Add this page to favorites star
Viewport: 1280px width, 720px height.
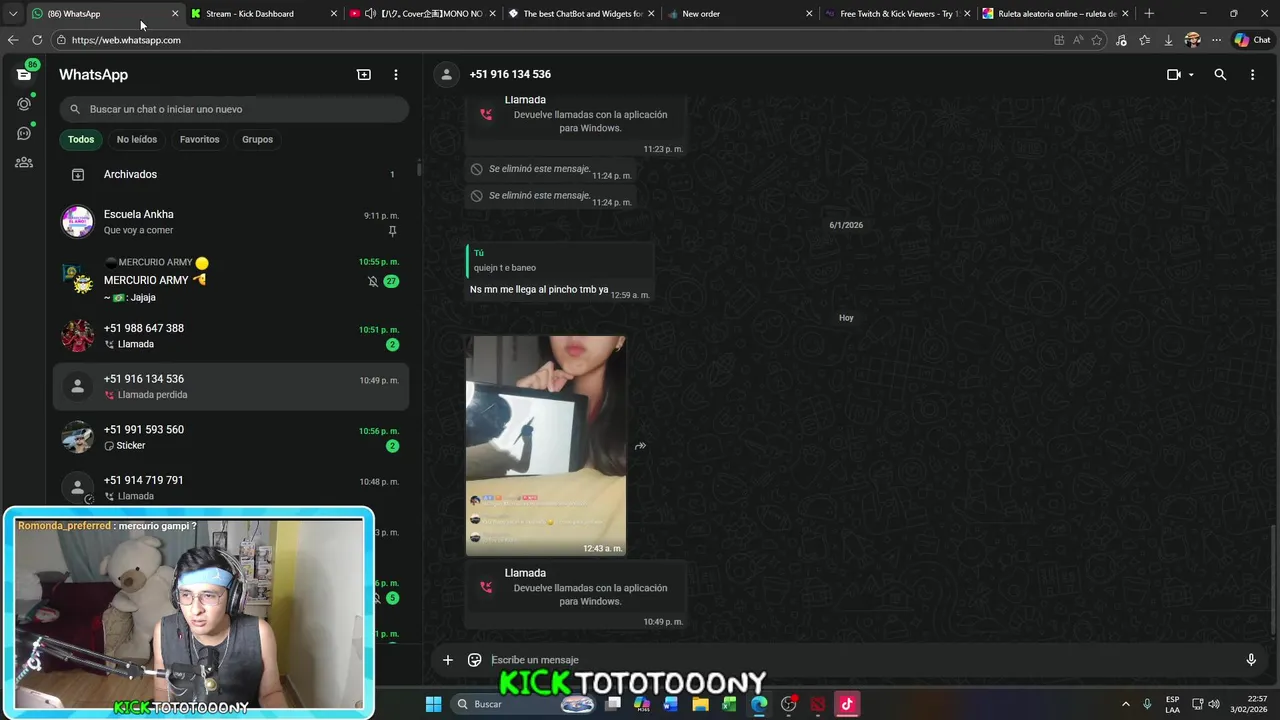coord(1097,40)
